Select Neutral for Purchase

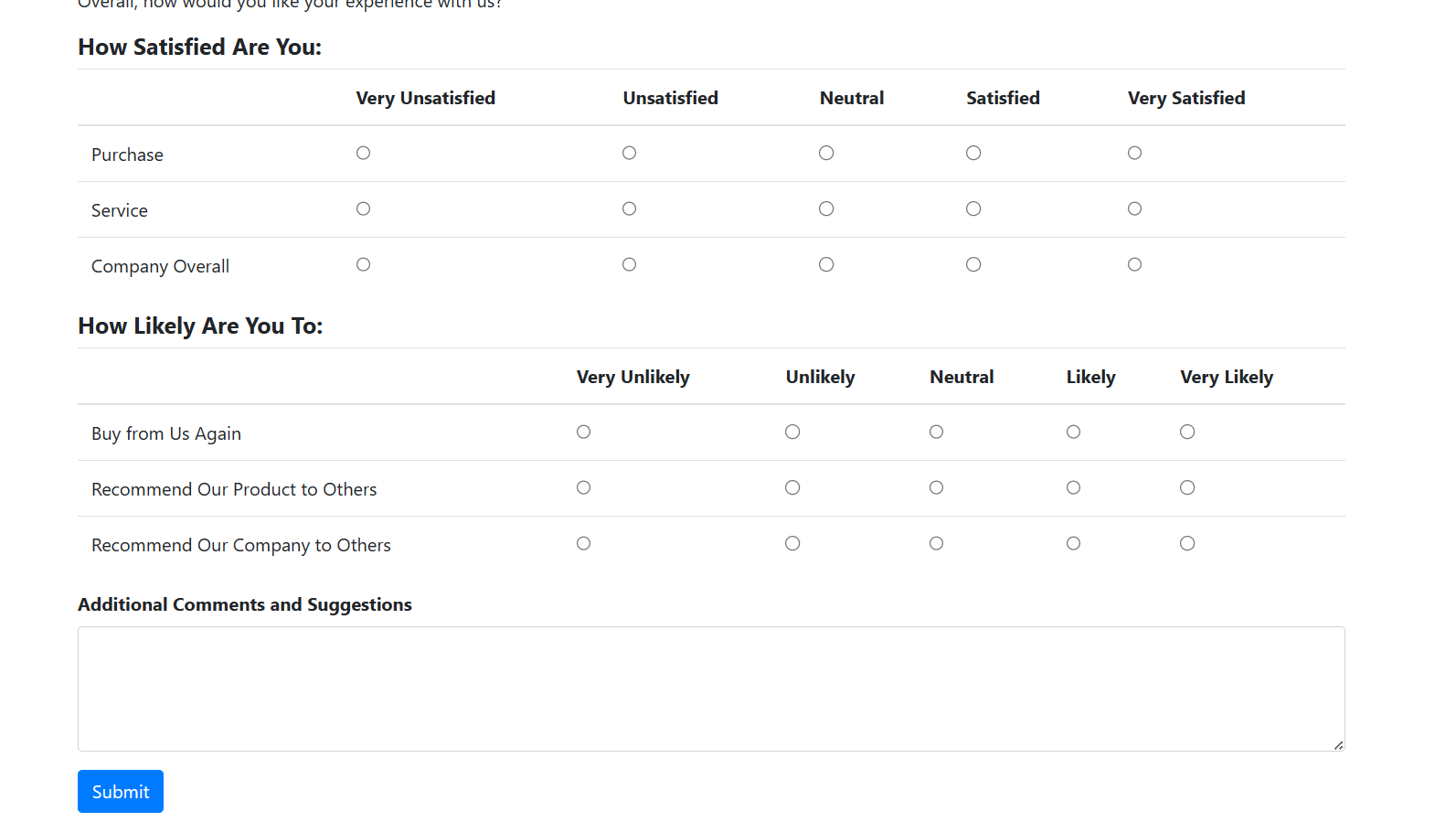[826, 153]
